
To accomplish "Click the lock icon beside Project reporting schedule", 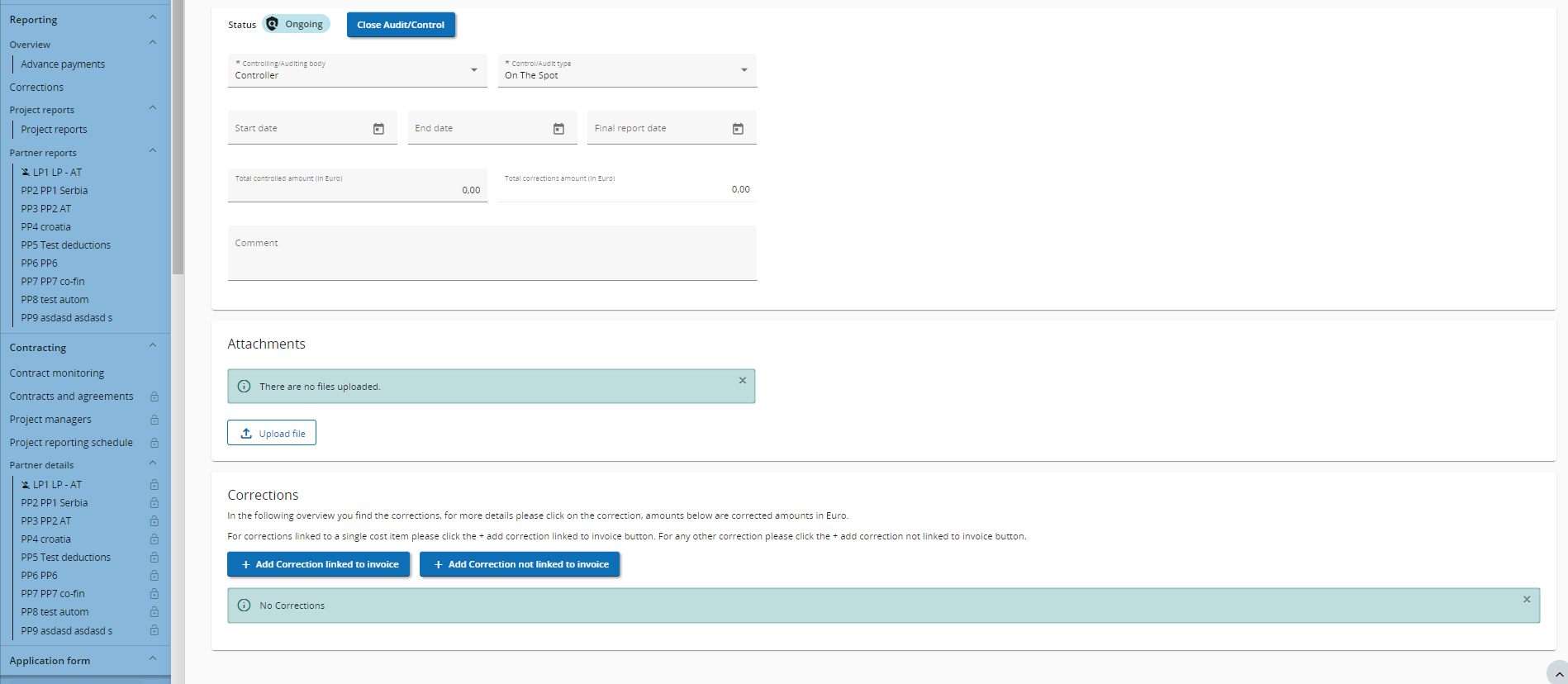I will click(x=154, y=443).
